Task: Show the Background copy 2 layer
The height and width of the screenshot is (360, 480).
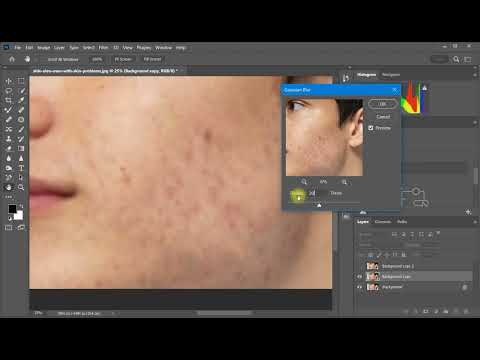Action: pos(360,266)
